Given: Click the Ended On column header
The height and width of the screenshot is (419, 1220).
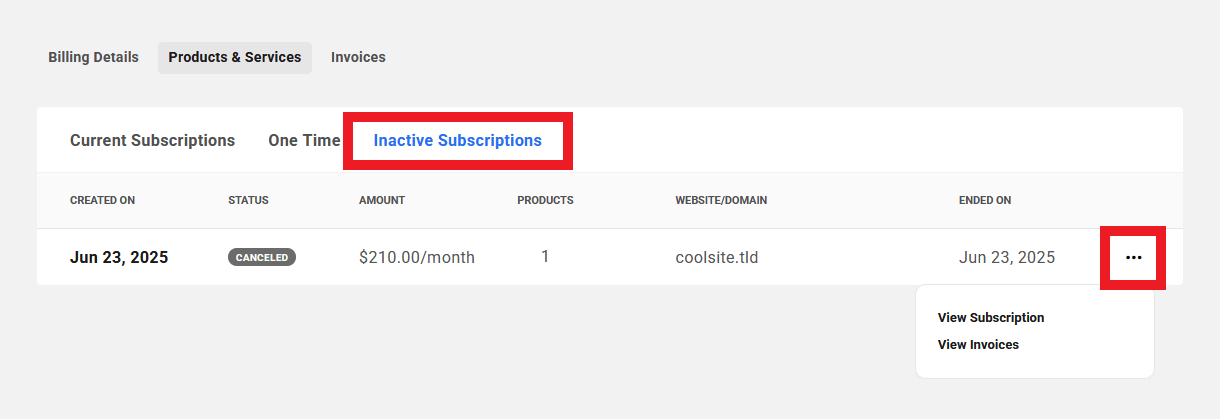Looking at the screenshot, I should (985, 200).
